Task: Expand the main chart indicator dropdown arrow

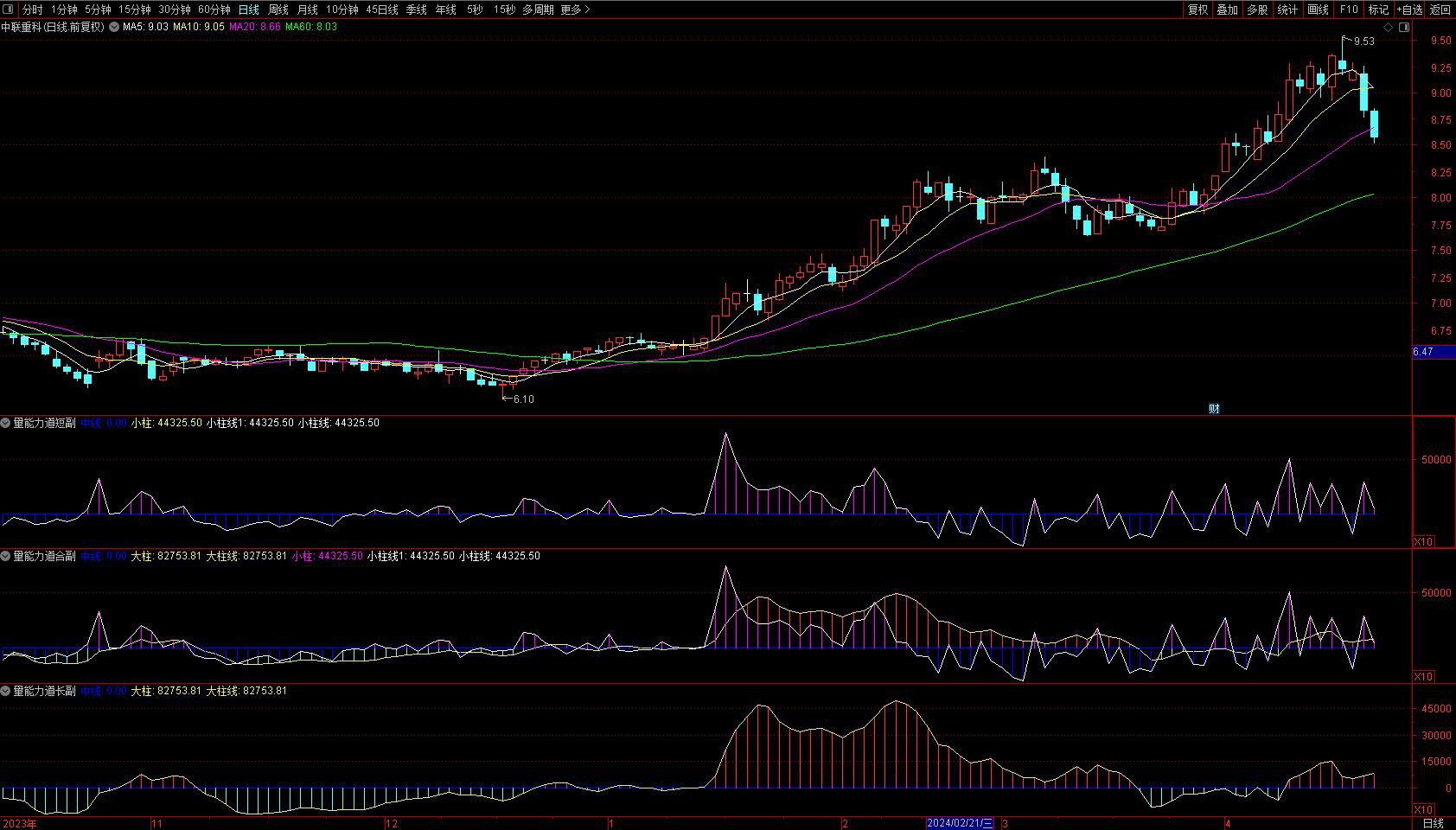Action: (114, 27)
